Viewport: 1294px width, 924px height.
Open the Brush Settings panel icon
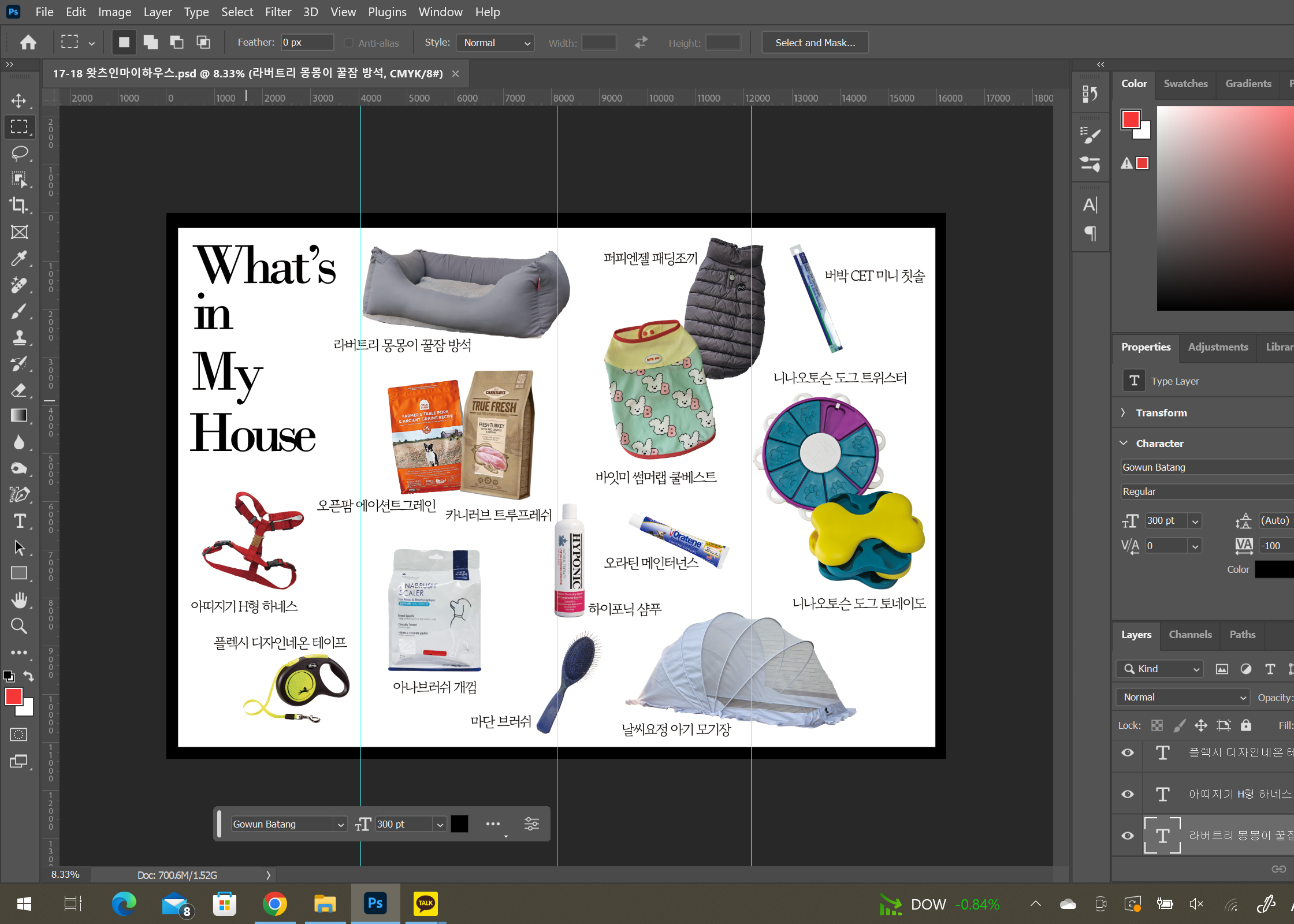[1090, 135]
